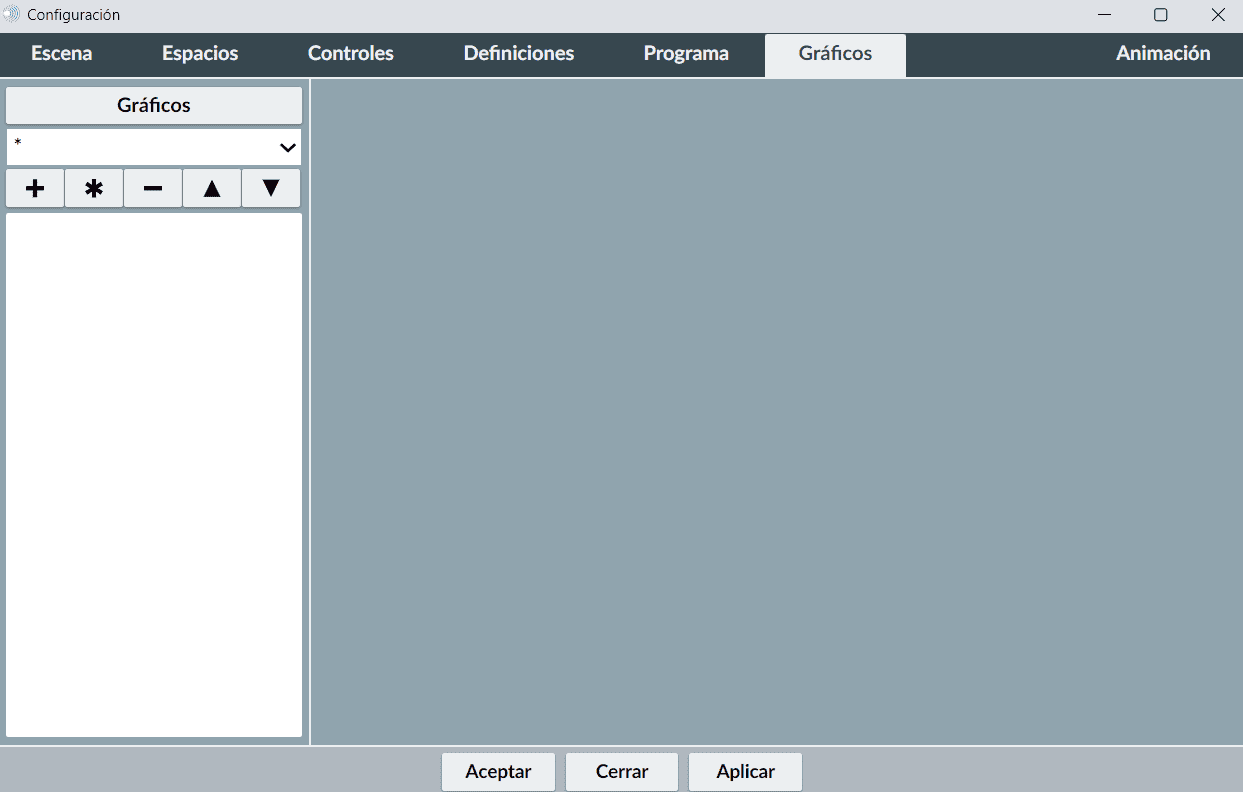Open the Programa tab
Screen dimensions: 1243x792
pos(686,54)
